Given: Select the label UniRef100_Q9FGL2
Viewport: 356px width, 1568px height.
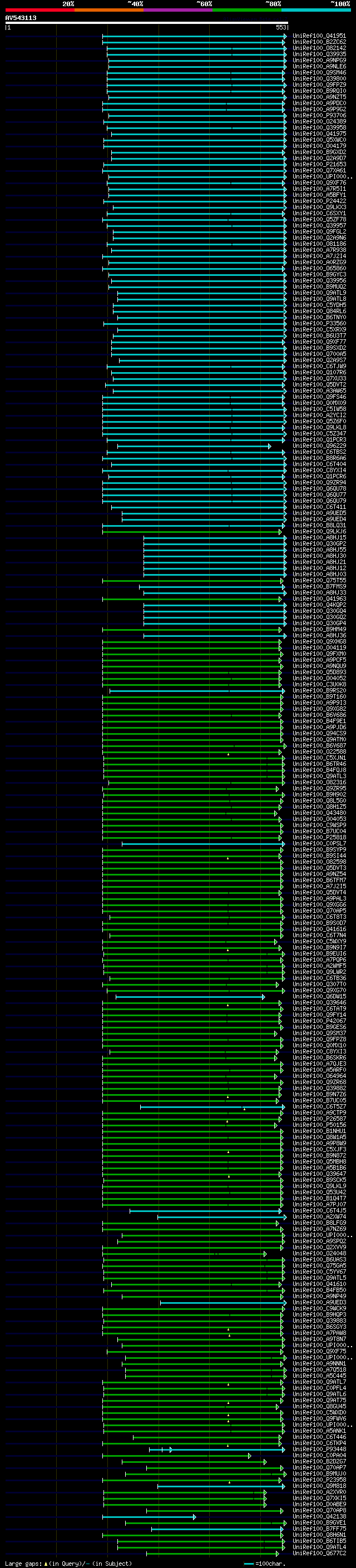Looking at the screenshot, I should pos(319,231).
